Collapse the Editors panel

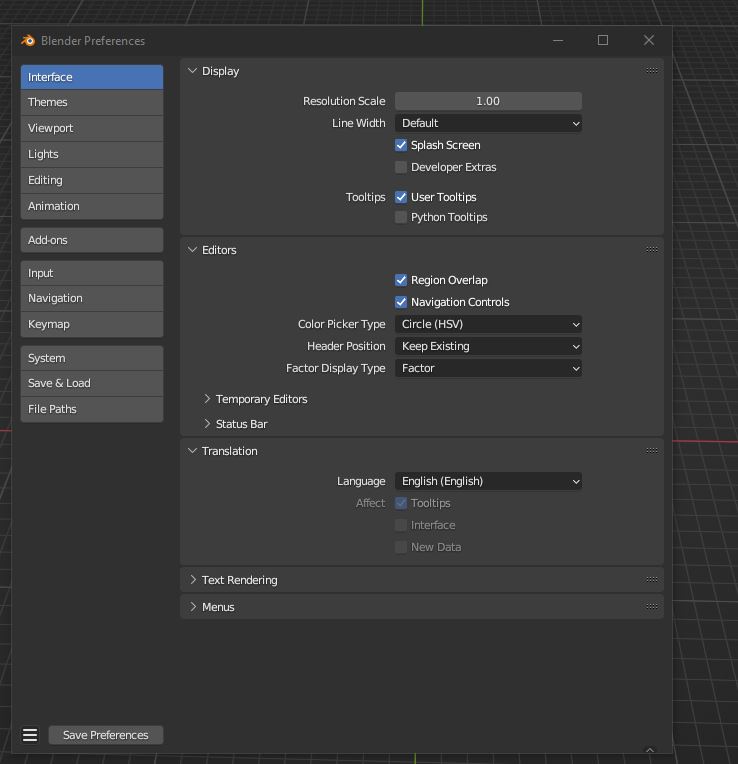click(192, 250)
